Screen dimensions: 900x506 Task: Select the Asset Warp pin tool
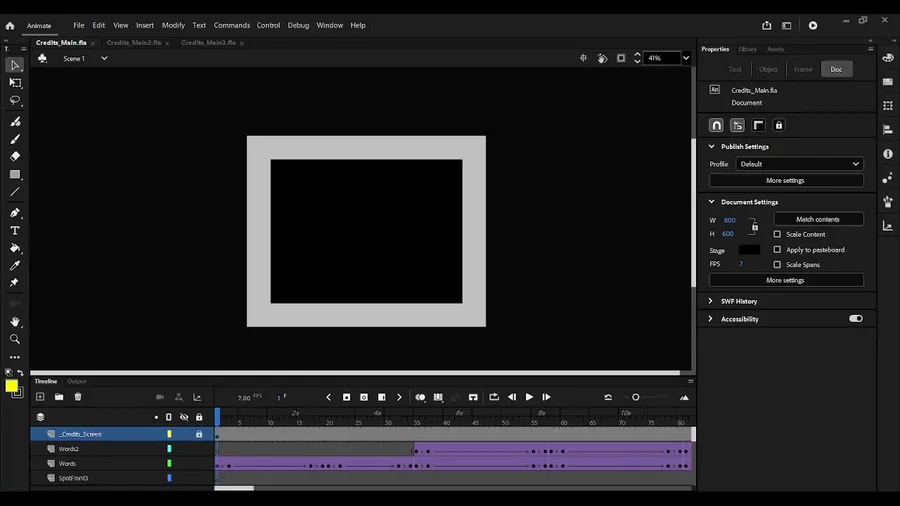(x=15, y=282)
